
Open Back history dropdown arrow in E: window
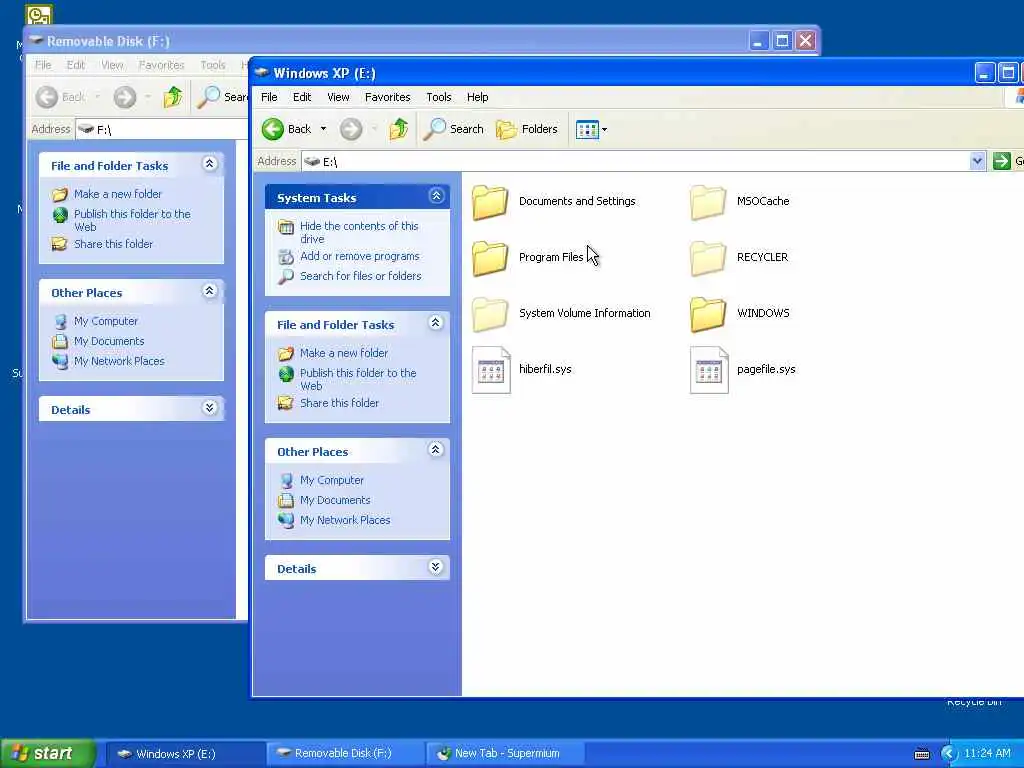tap(323, 129)
